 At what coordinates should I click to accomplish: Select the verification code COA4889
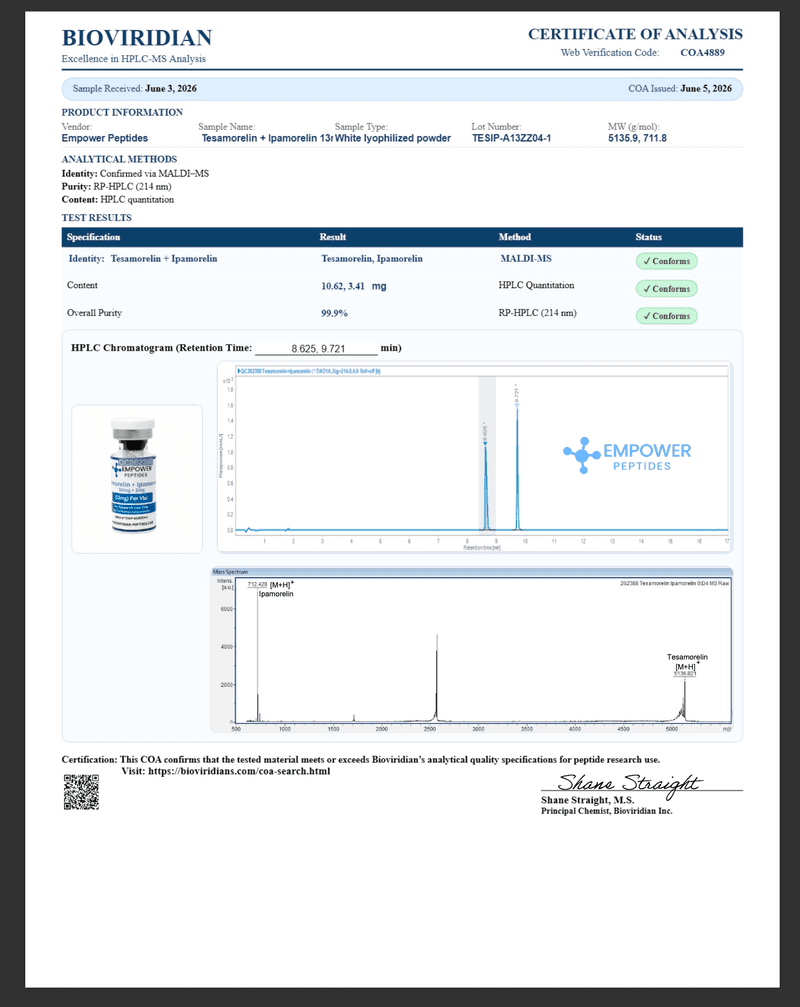pos(702,53)
